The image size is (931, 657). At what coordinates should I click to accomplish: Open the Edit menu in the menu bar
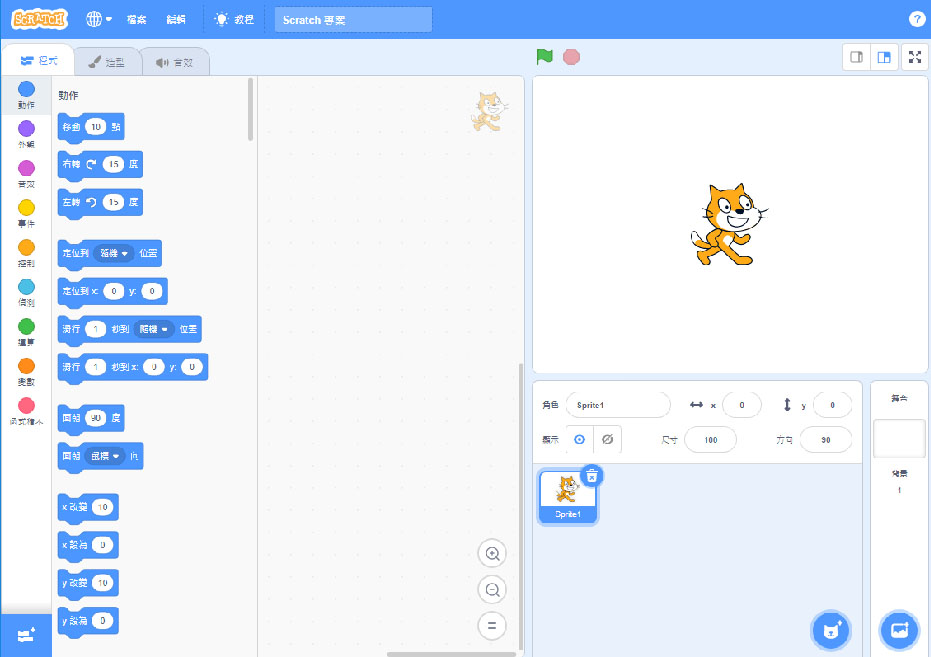[176, 20]
